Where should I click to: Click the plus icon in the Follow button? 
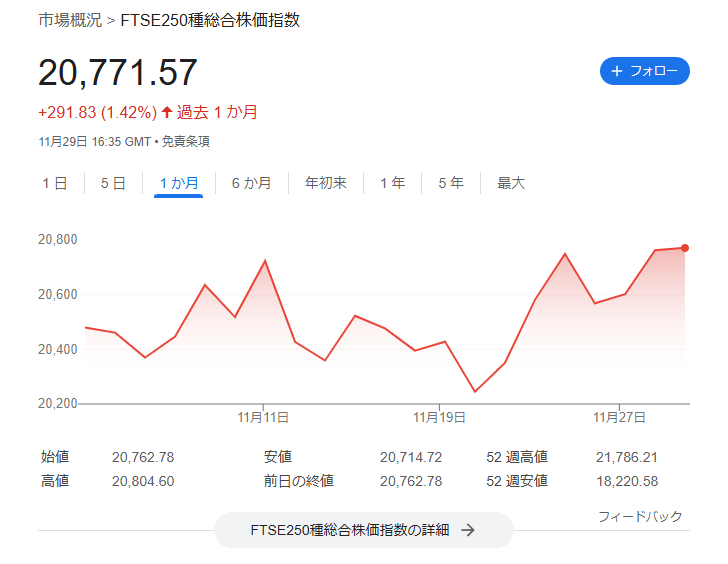pos(617,71)
